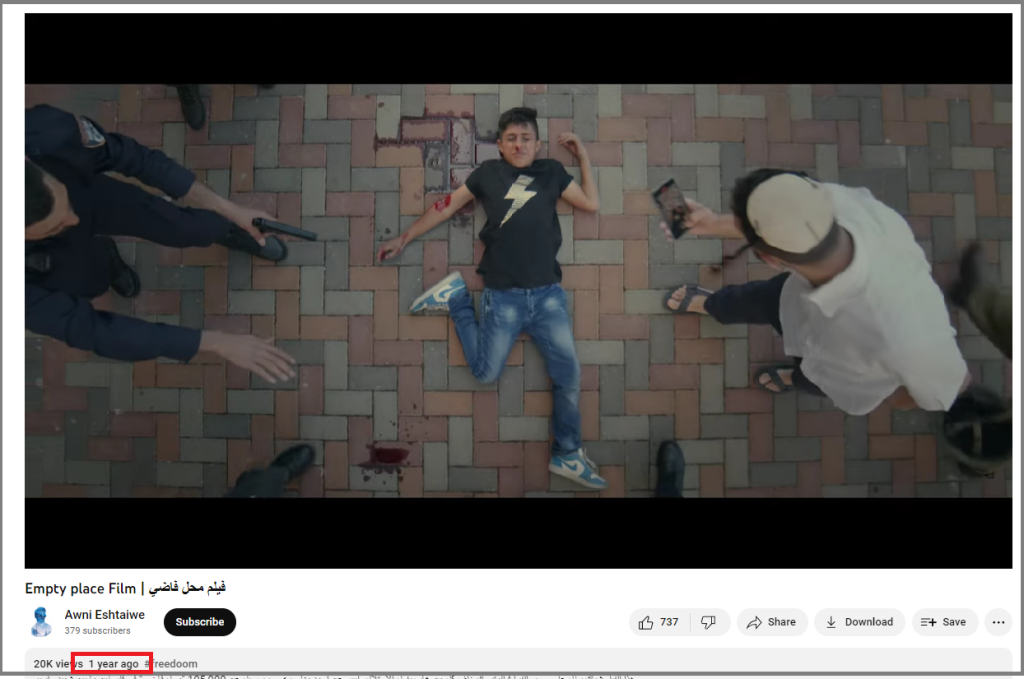Subscribe to Awni Eshtaiwe channel
Screen dimensions: 1024x679
pyautogui.click(x=200, y=622)
